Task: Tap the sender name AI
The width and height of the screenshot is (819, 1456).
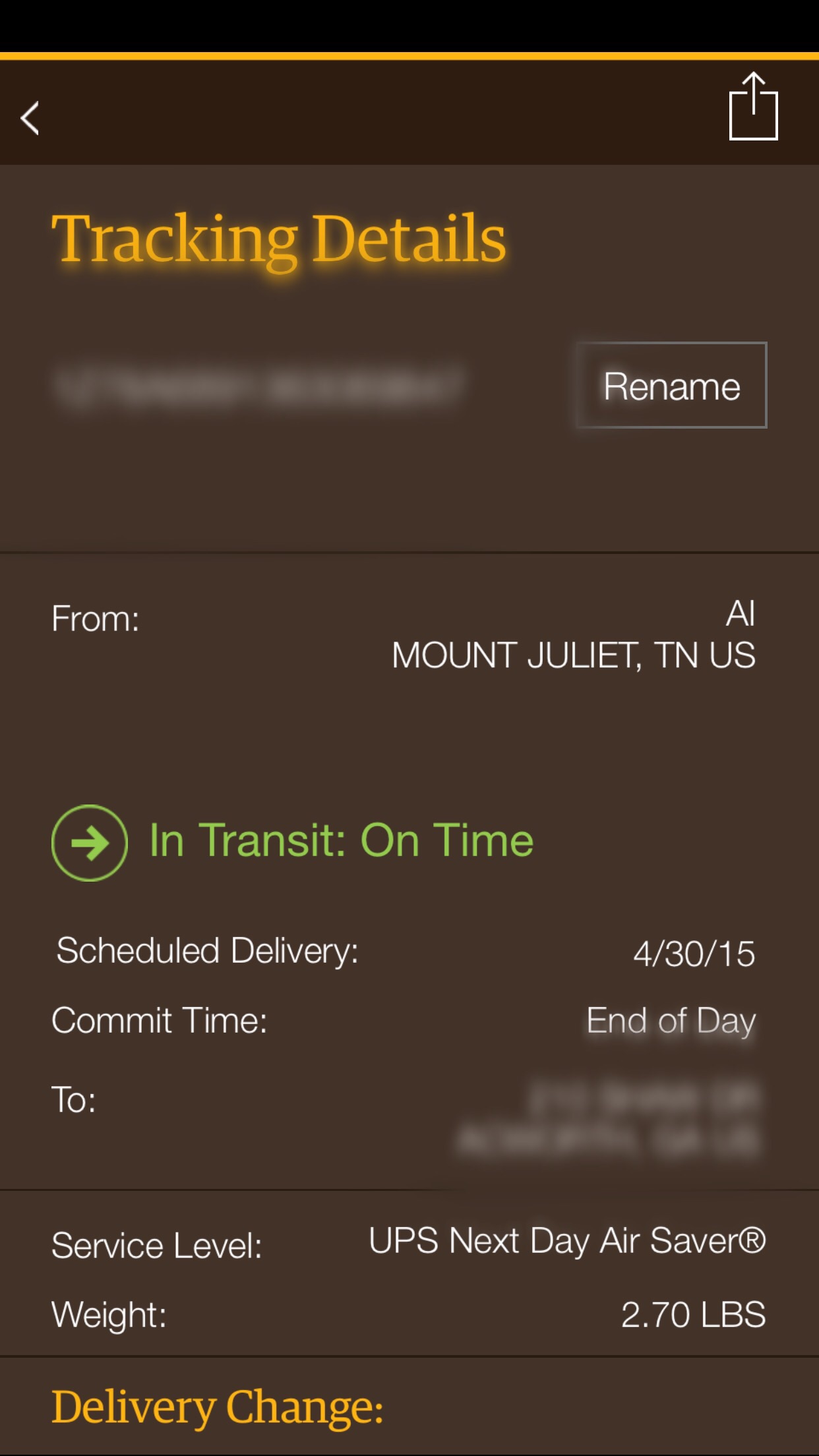Action: pos(741,613)
